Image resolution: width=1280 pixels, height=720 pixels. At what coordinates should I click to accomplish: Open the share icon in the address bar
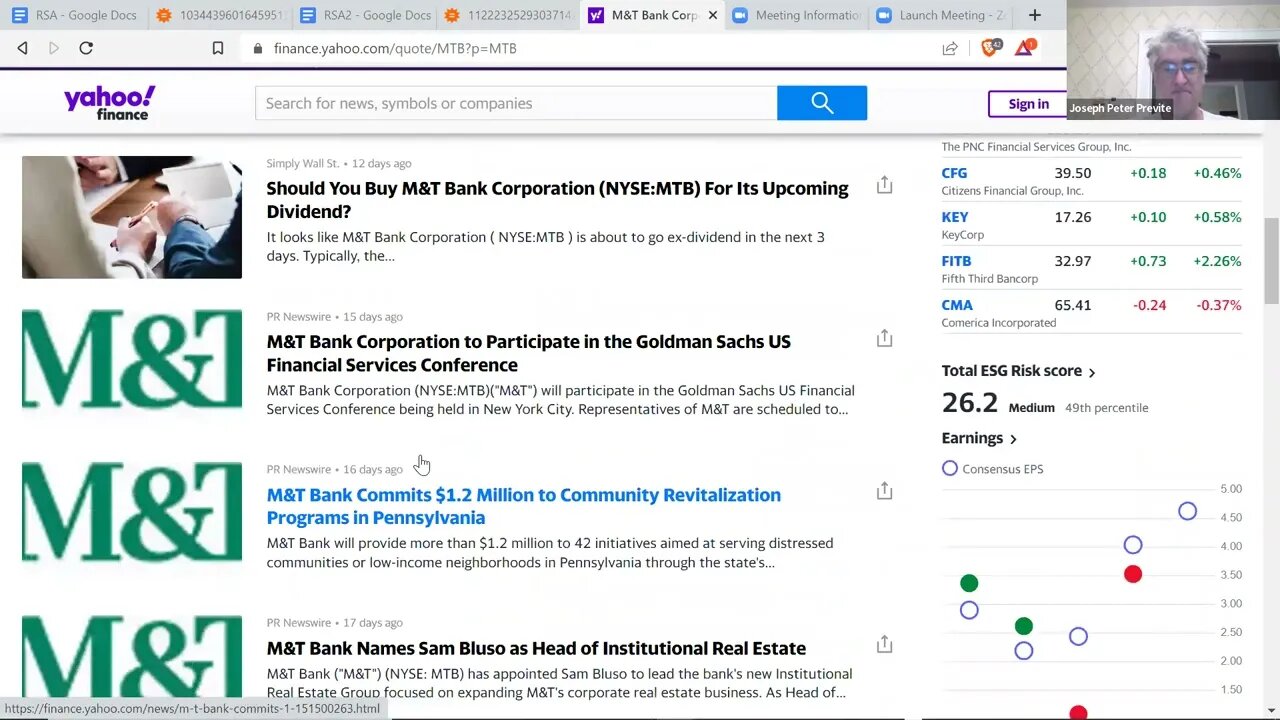tap(950, 48)
